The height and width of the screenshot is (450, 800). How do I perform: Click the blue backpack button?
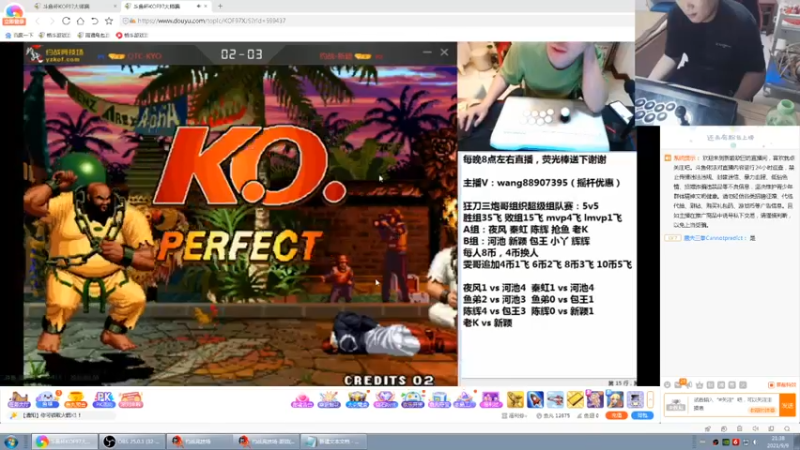click(x=642, y=416)
